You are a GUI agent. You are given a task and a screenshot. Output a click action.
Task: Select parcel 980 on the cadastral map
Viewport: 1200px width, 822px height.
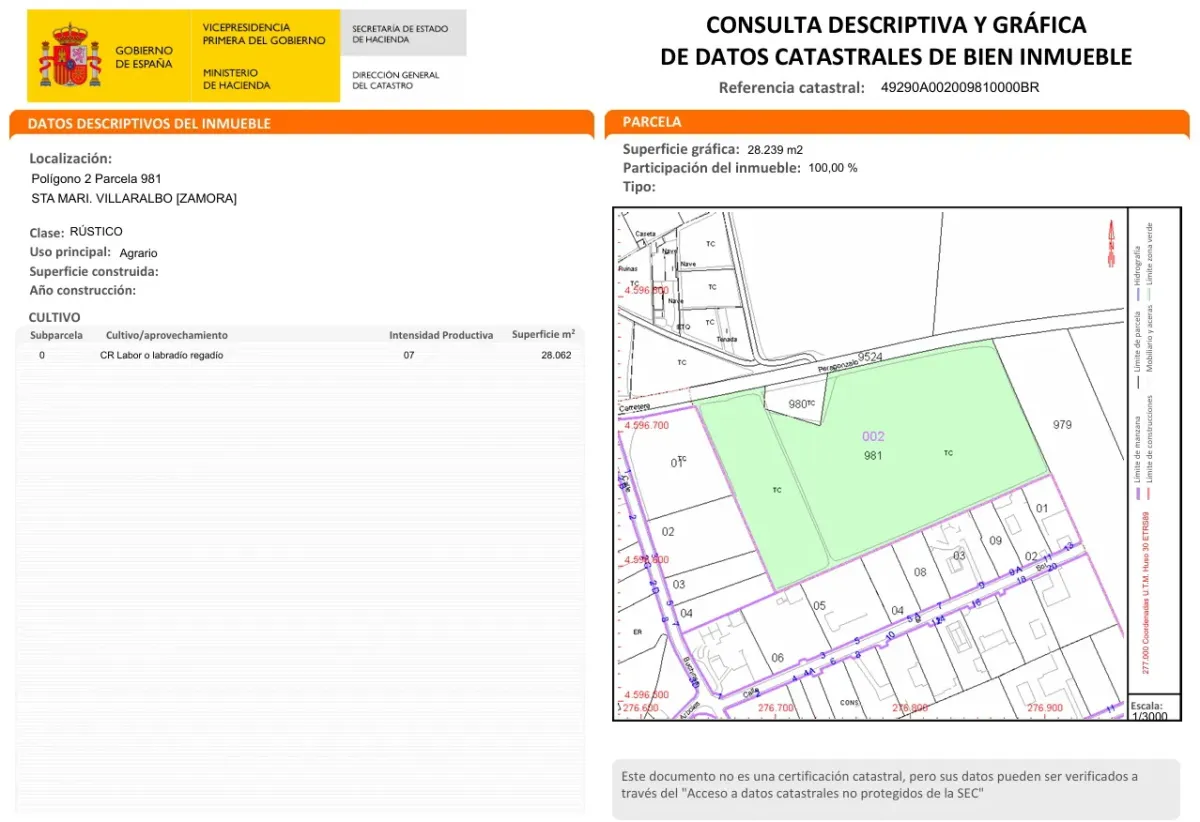(x=799, y=405)
